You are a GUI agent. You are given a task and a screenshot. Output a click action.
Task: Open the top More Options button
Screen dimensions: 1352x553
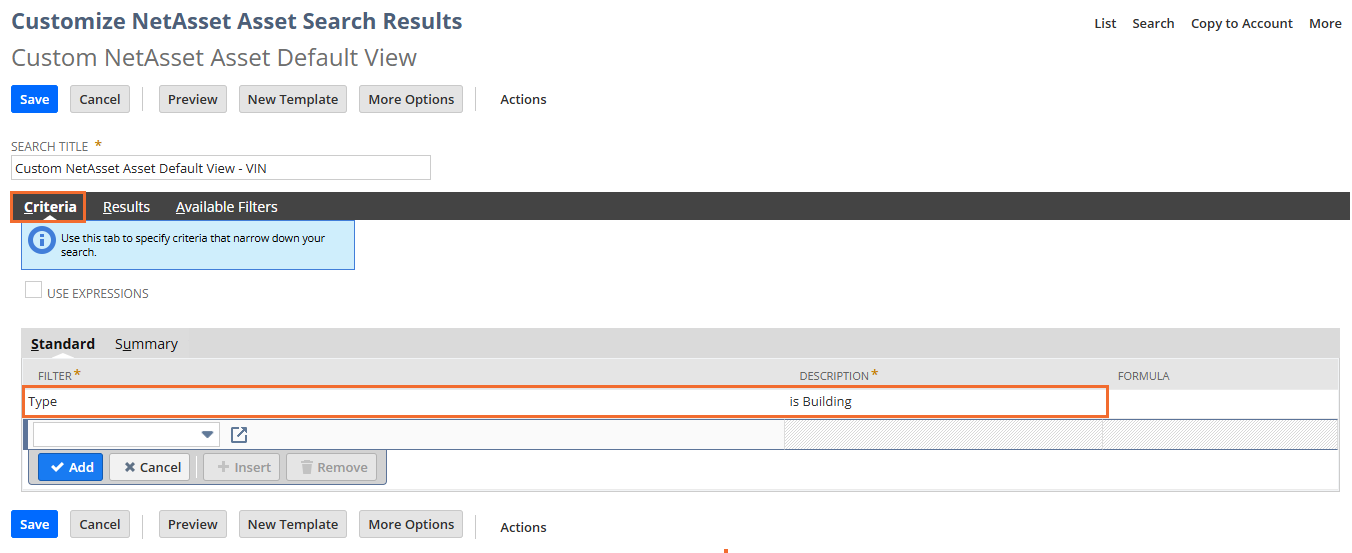tap(411, 99)
